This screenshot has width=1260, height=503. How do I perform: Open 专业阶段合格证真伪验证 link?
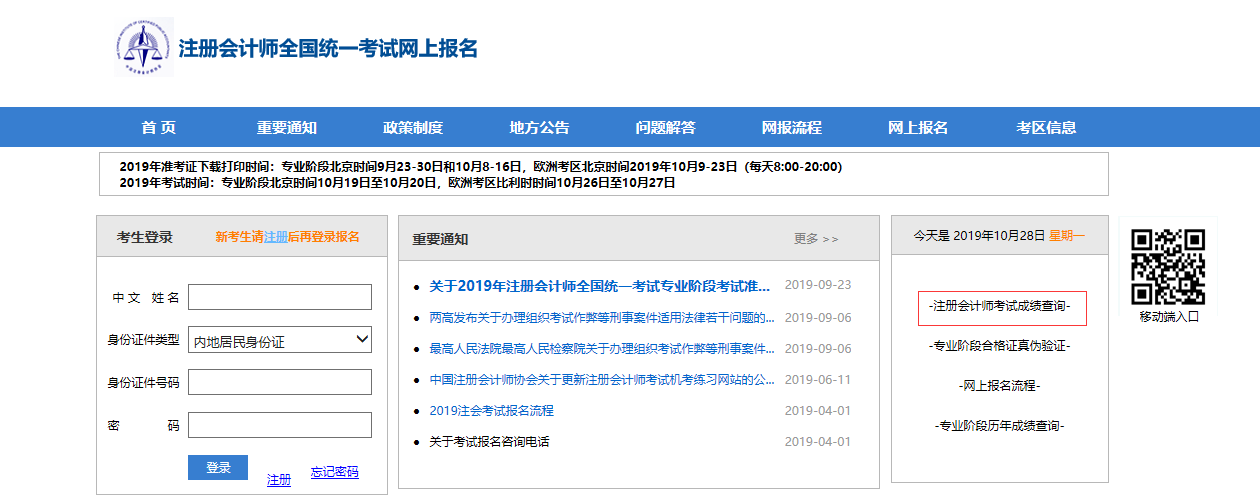(x=1000, y=346)
